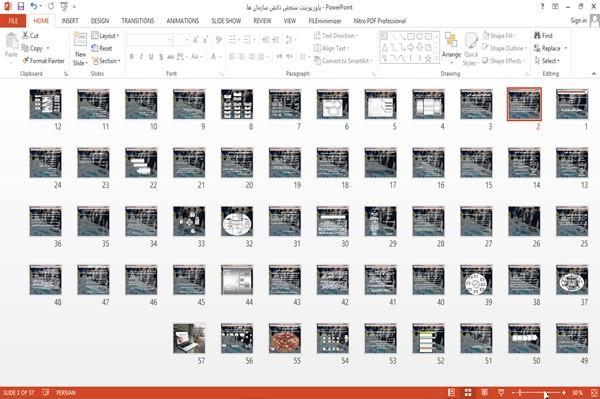Click the Sign in link
This screenshot has height=399, width=600.
point(579,21)
